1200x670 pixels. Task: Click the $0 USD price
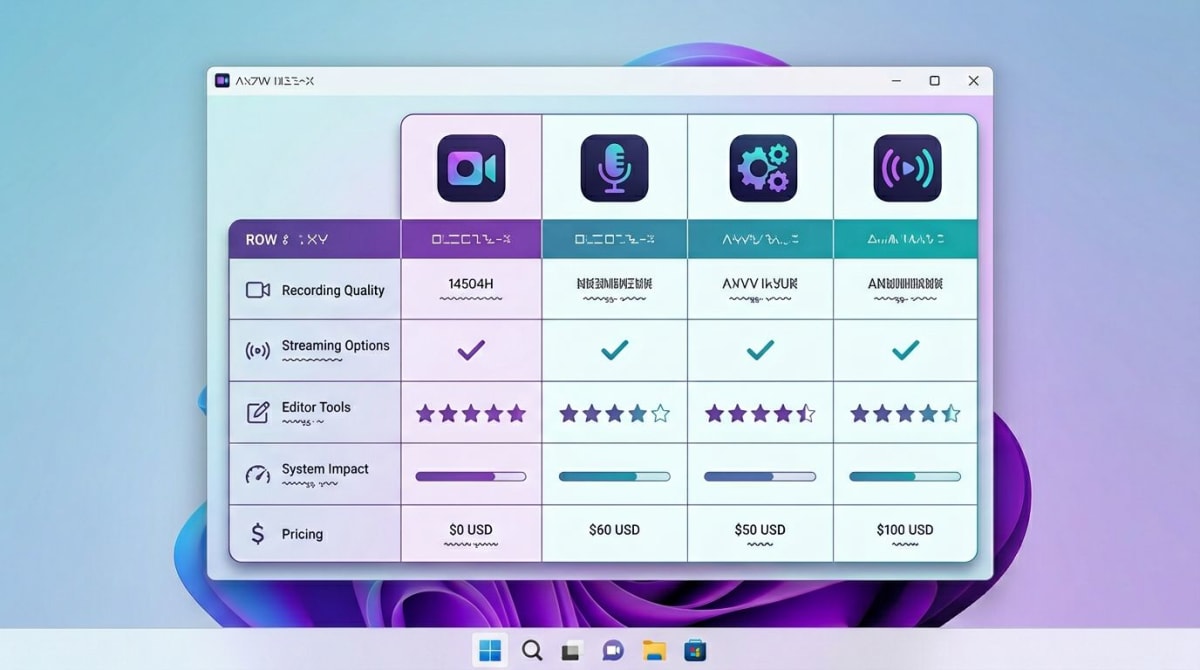(471, 530)
